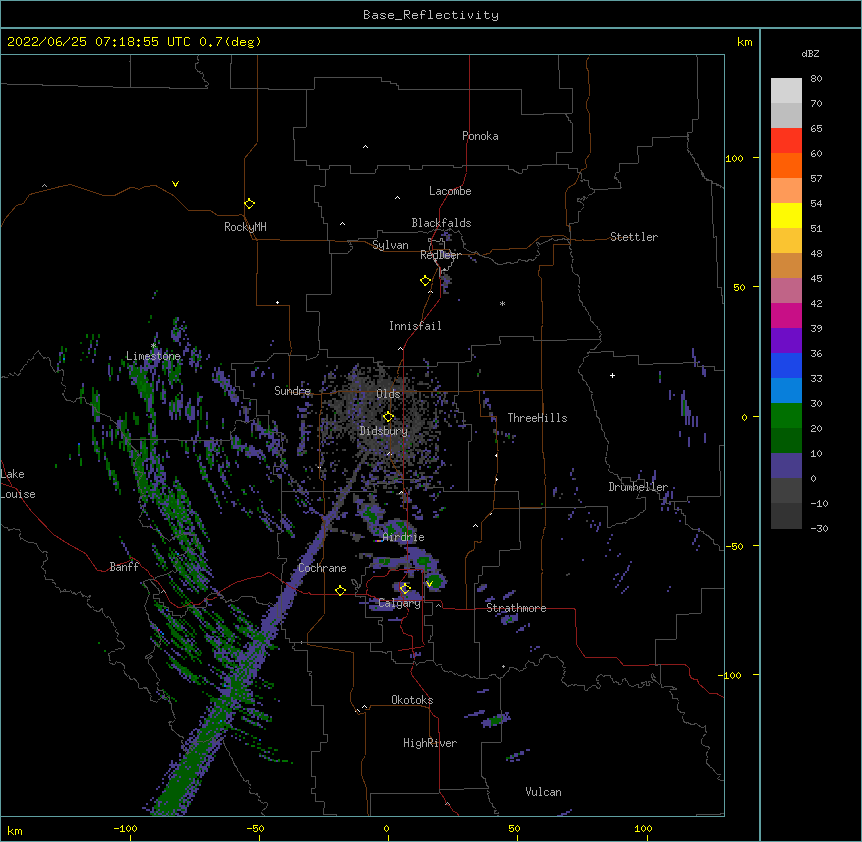Click the red 65 dBZ color swatch

click(x=786, y=140)
